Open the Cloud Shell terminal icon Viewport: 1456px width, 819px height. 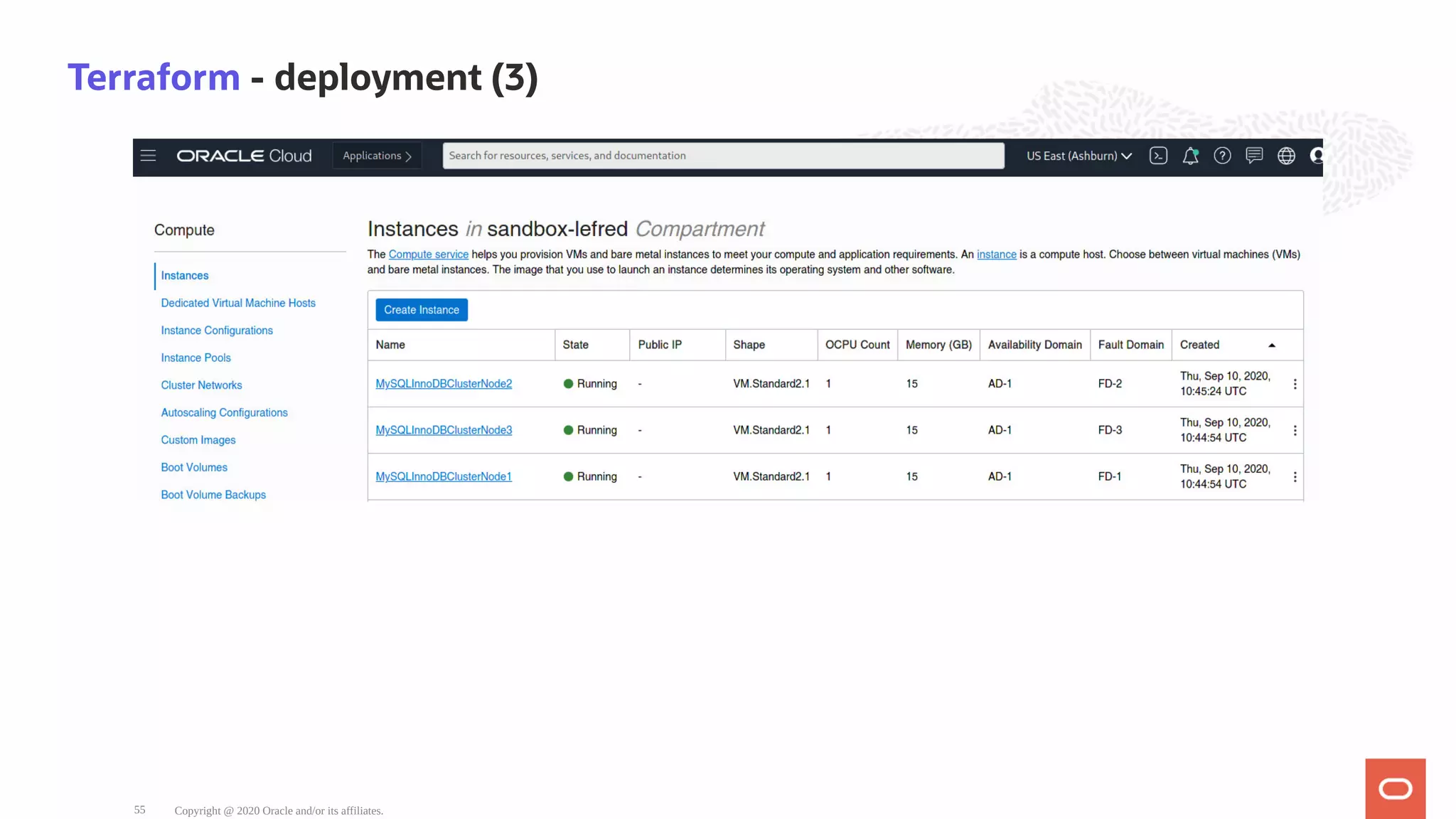pos(1158,156)
